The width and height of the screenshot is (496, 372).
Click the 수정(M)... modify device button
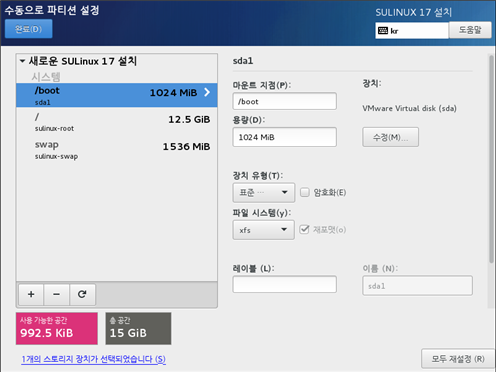390,137
